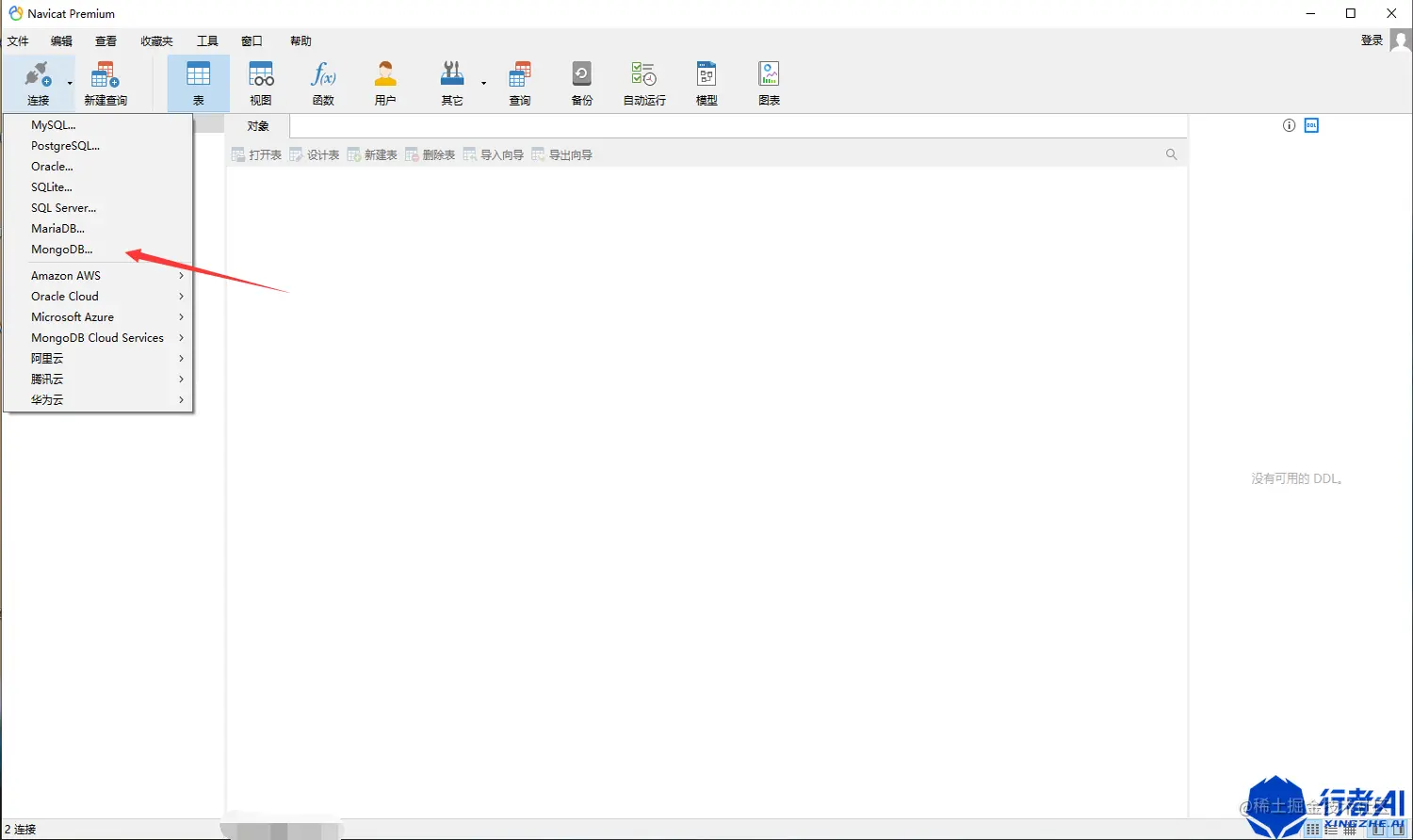Select the 备份 (Backup) toolbar icon
Viewport: 1413px width, 840px height.
[582, 74]
